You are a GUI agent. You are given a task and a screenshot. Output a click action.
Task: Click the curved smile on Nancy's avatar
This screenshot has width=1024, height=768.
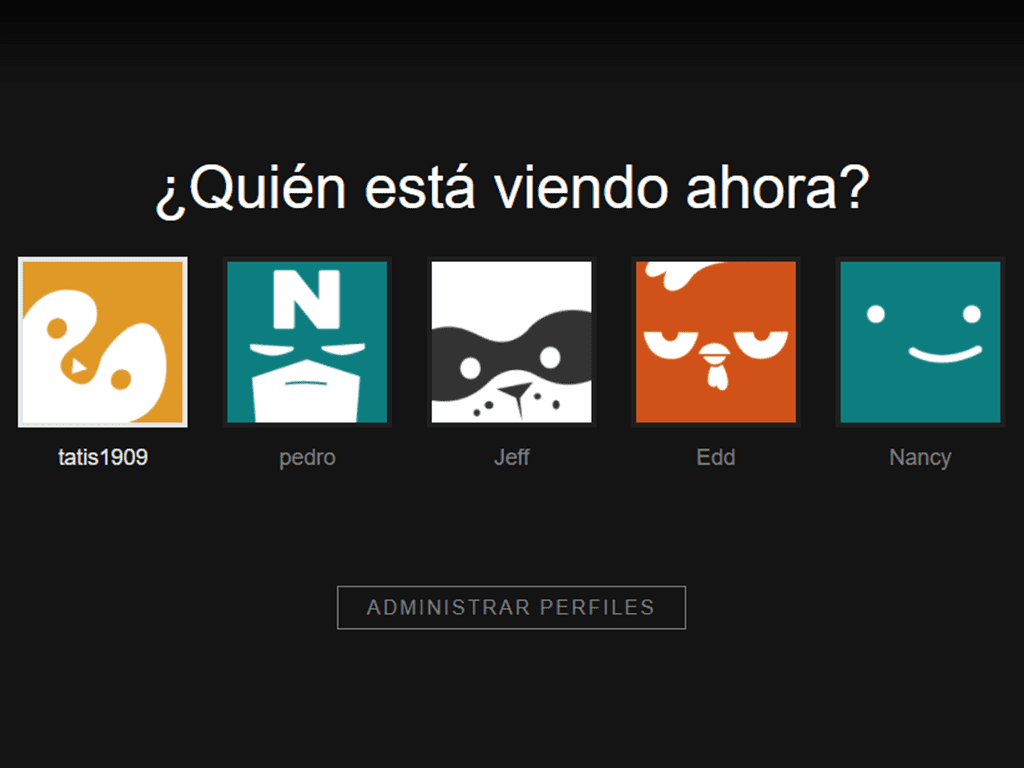pyautogui.click(x=945, y=354)
